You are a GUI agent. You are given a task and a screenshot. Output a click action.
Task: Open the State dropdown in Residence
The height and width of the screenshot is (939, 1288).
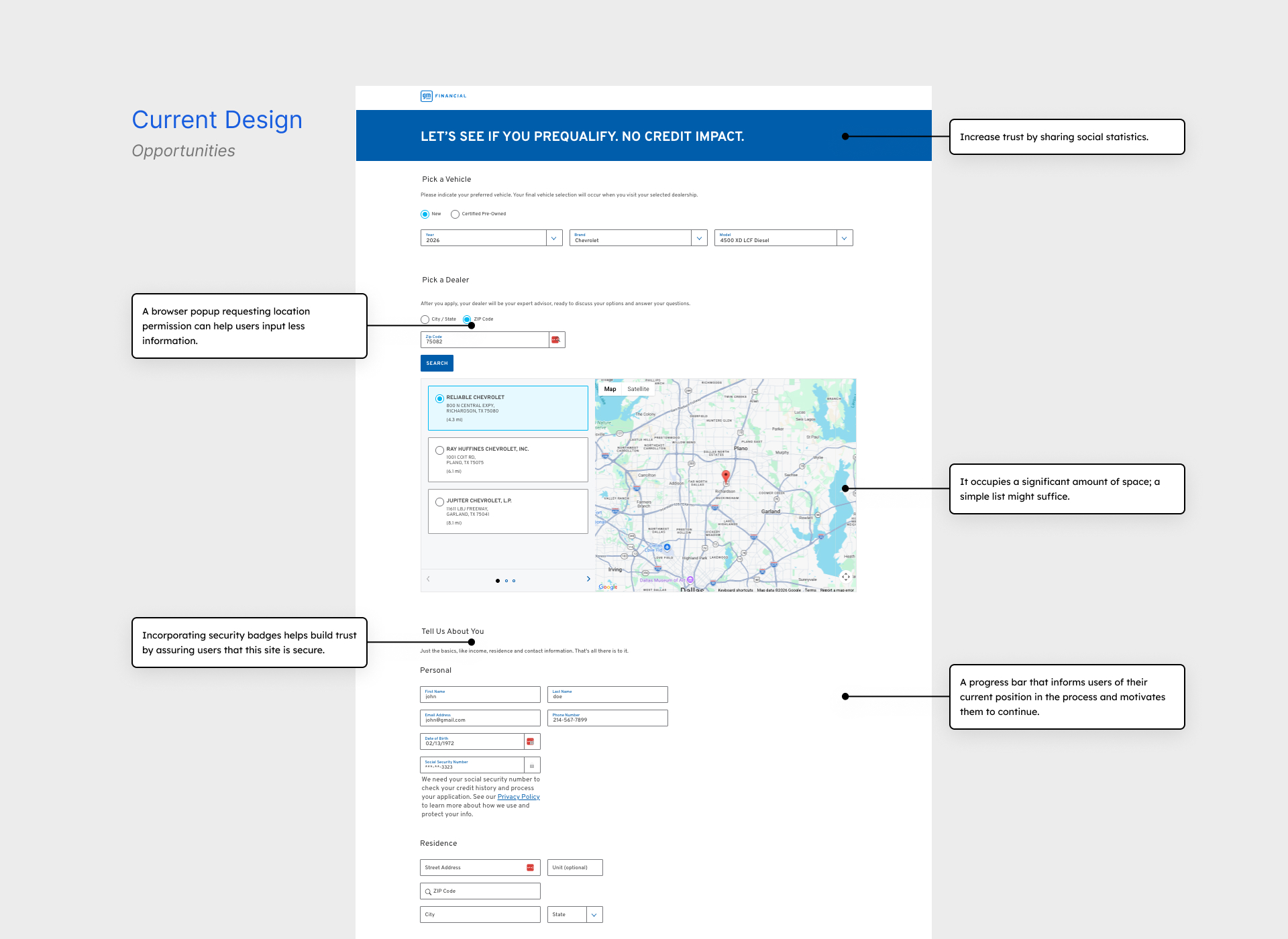click(594, 915)
